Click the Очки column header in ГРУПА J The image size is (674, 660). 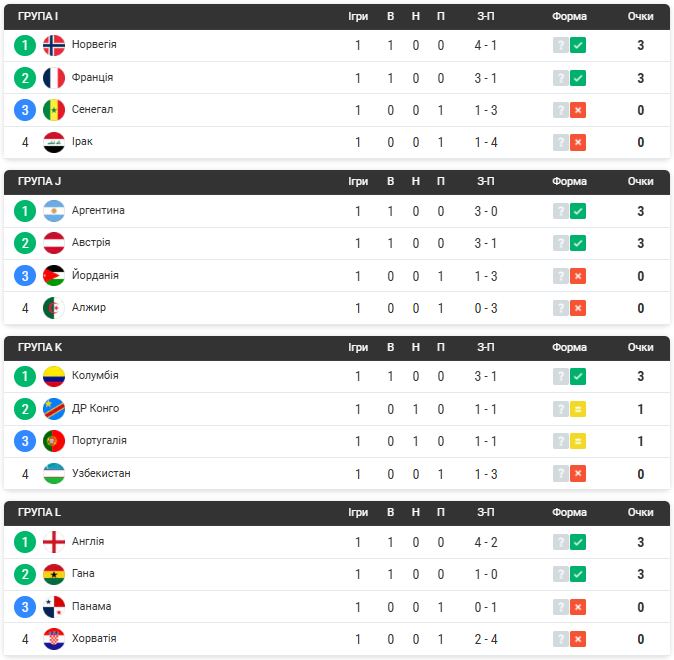[x=640, y=181]
